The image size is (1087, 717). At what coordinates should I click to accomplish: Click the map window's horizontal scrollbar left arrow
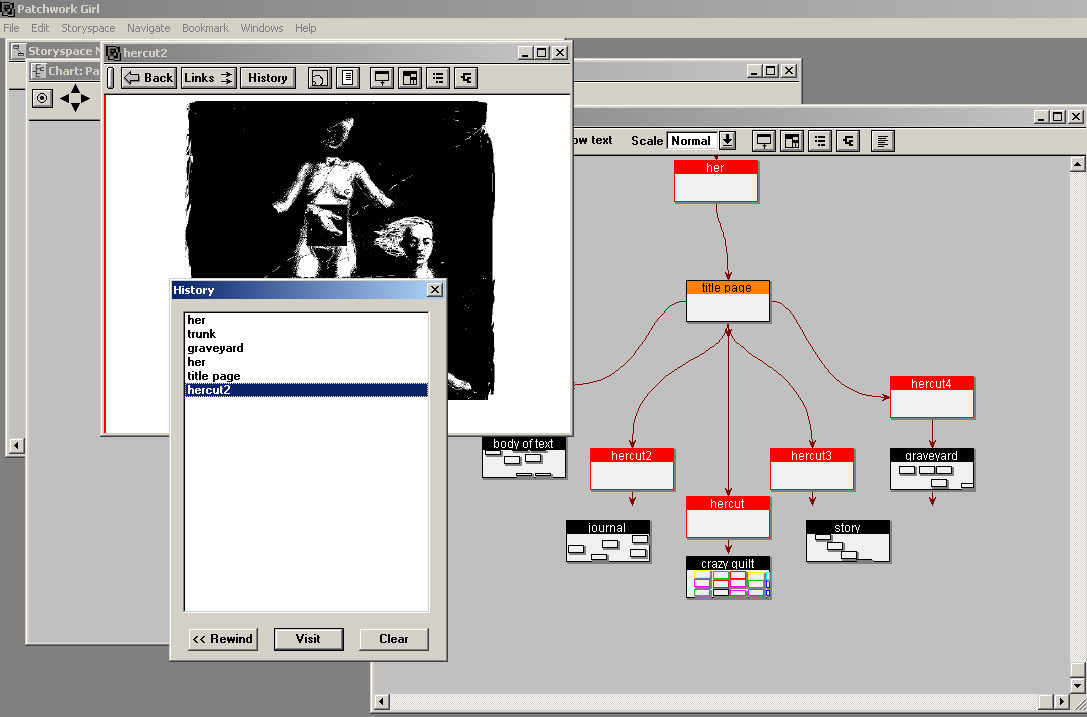click(381, 702)
